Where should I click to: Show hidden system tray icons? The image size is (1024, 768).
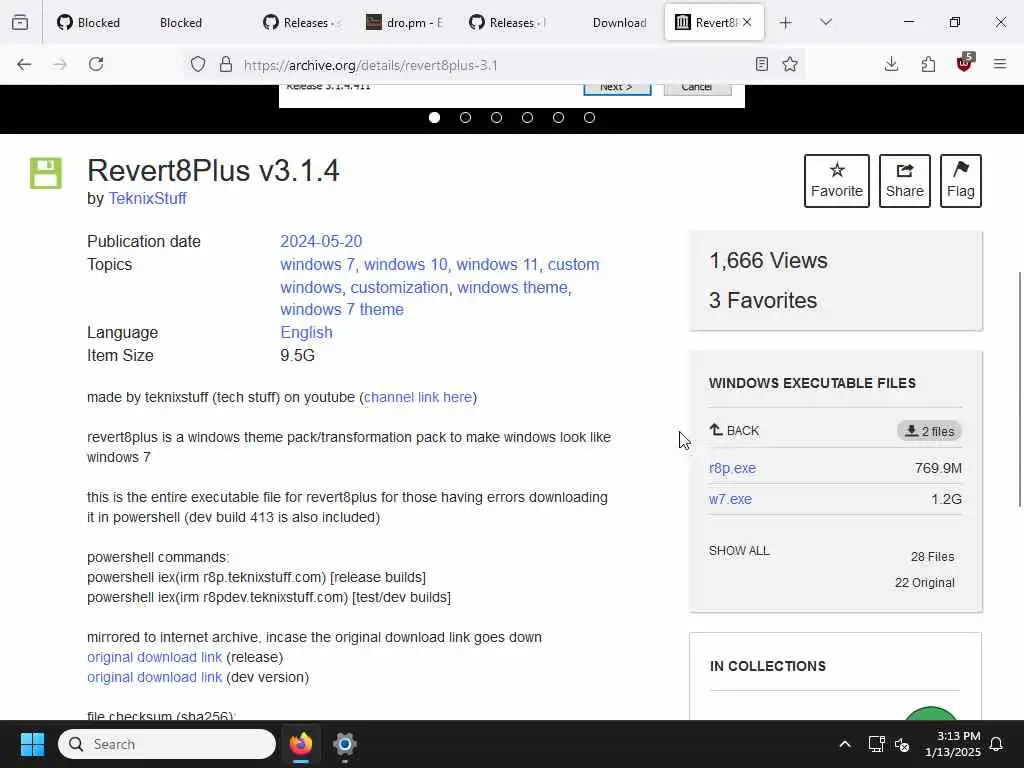click(844, 744)
